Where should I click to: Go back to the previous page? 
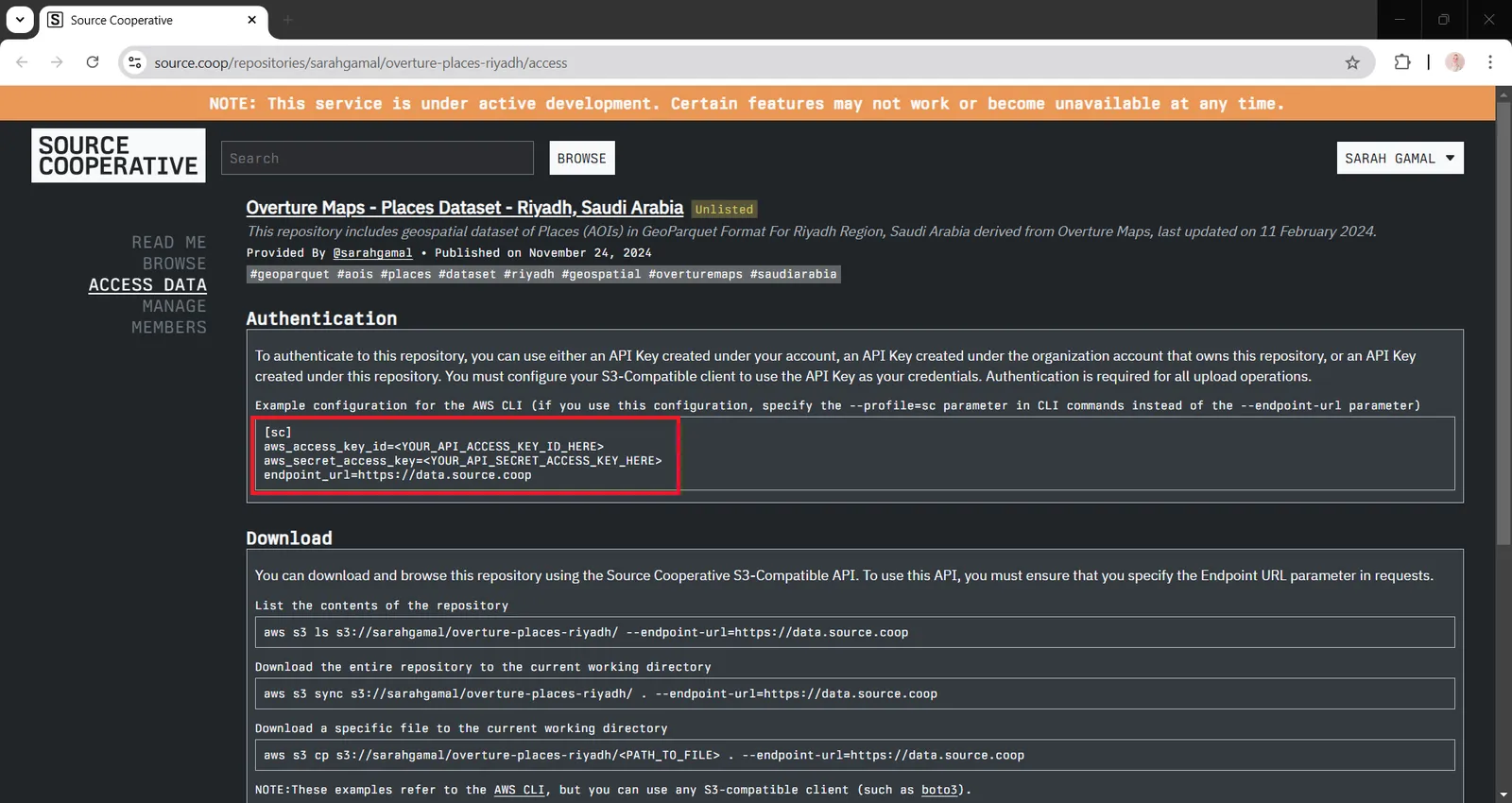point(22,62)
